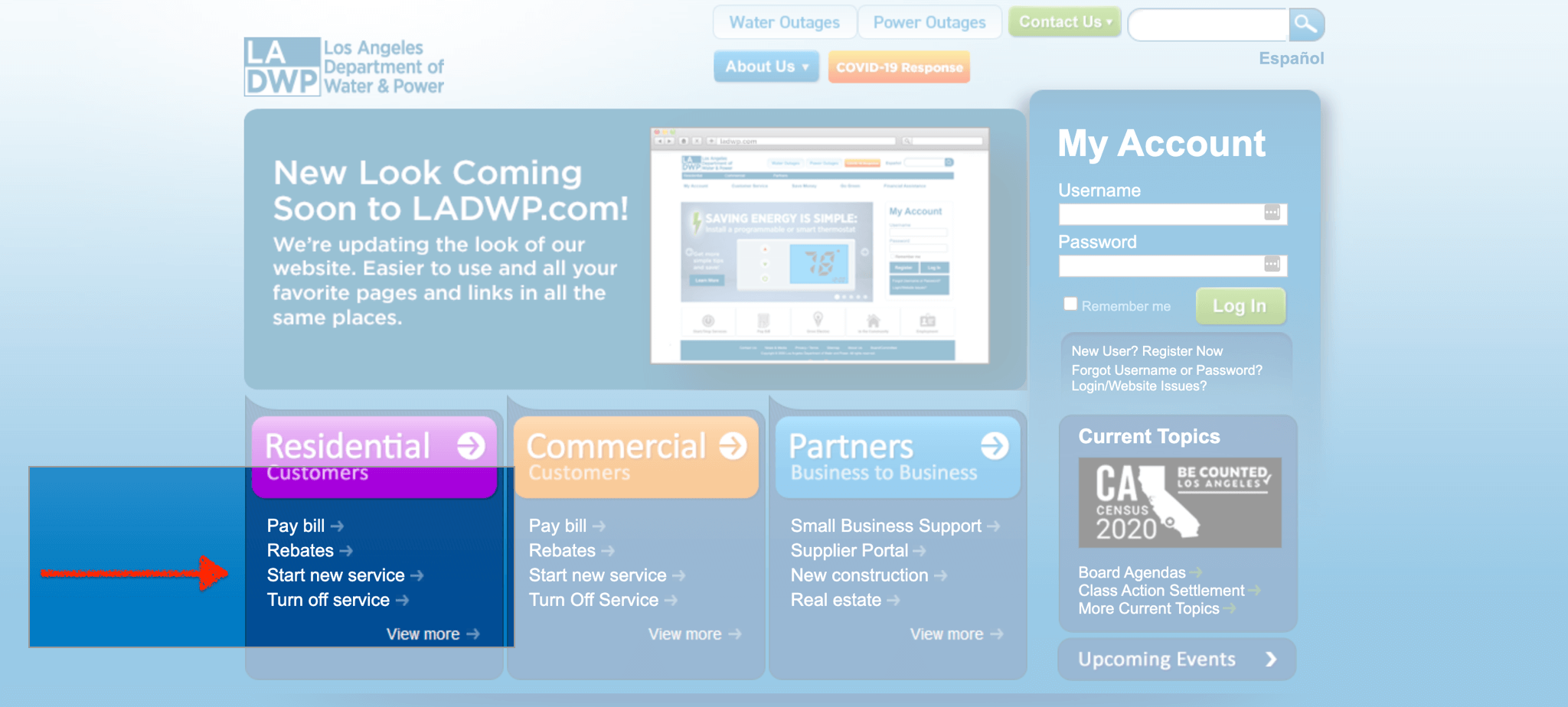Click the search input field
The image size is (1568, 707).
pyautogui.click(x=1208, y=25)
